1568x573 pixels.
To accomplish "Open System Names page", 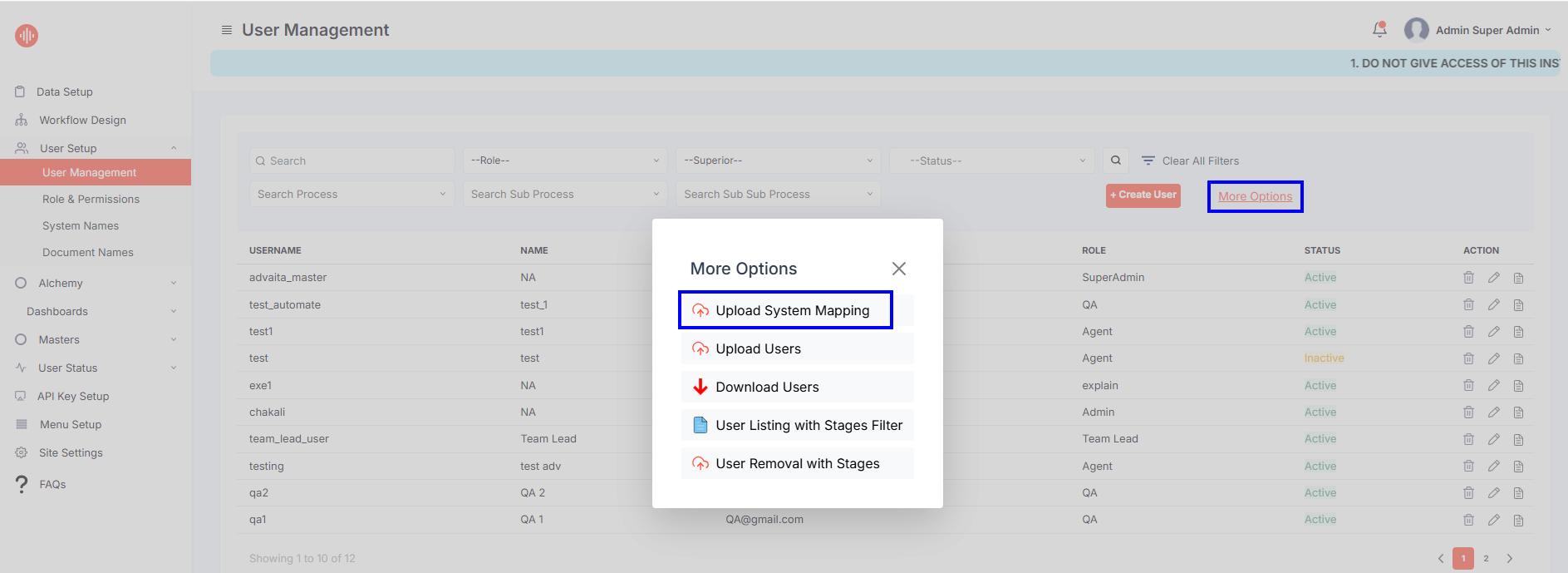I will 81,225.
